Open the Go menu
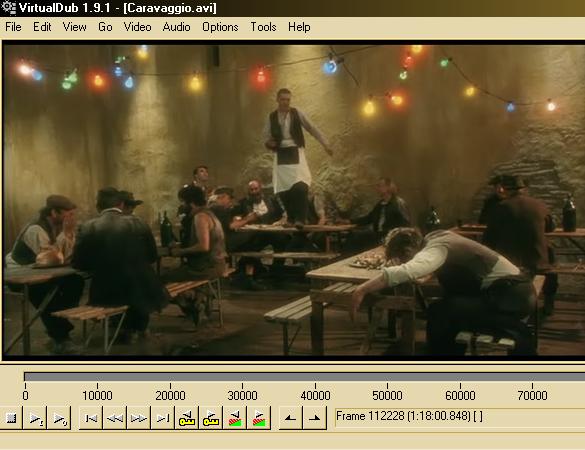585x450 pixels. coord(105,27)
